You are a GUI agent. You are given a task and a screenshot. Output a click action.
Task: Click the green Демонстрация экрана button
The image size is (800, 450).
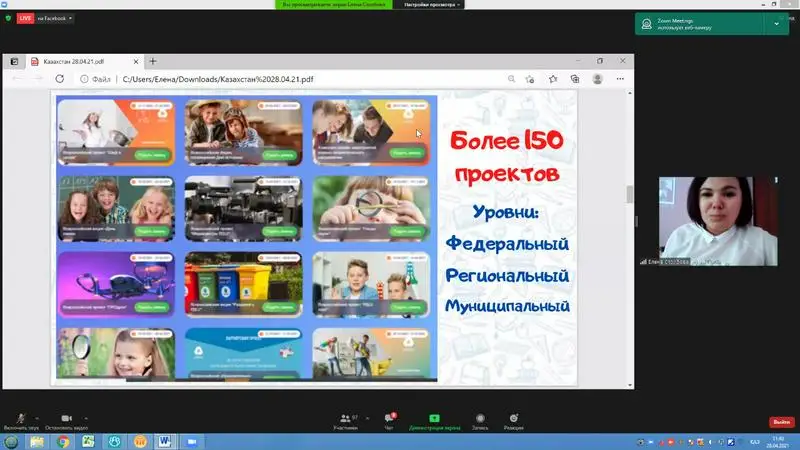pos(434,419)
